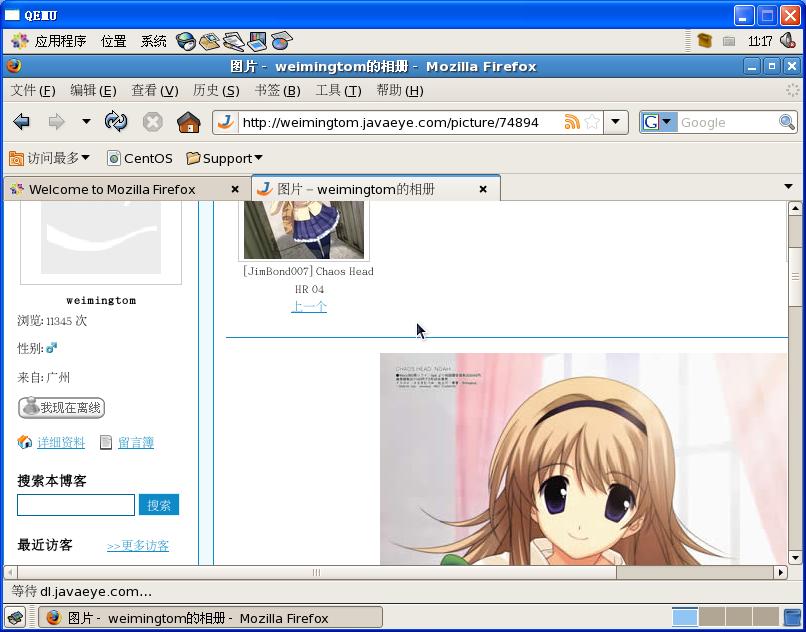Expand the Support bookmarks folder

(x=224, y=158)
